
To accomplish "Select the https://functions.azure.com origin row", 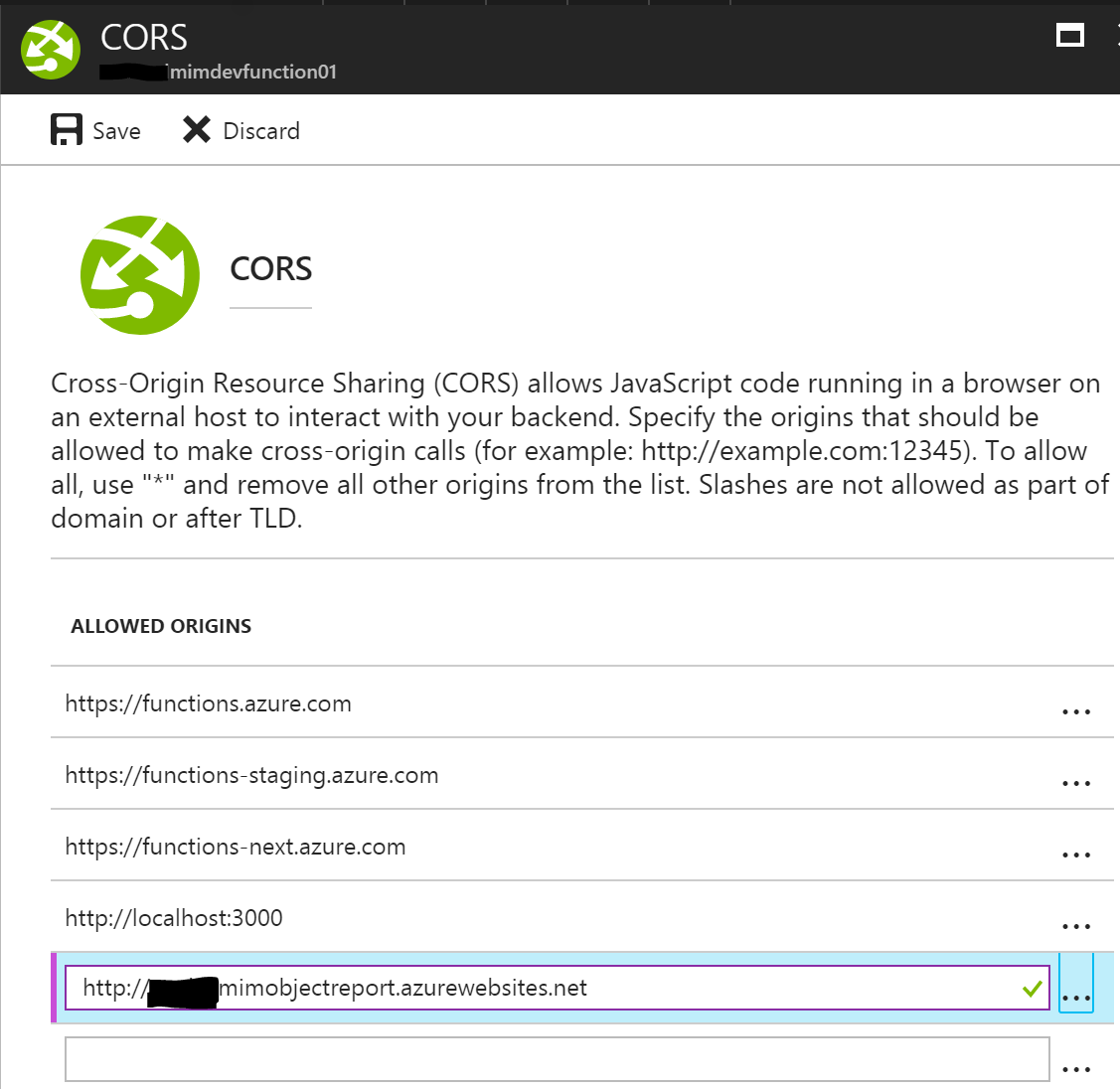I will tap(209, 703).
